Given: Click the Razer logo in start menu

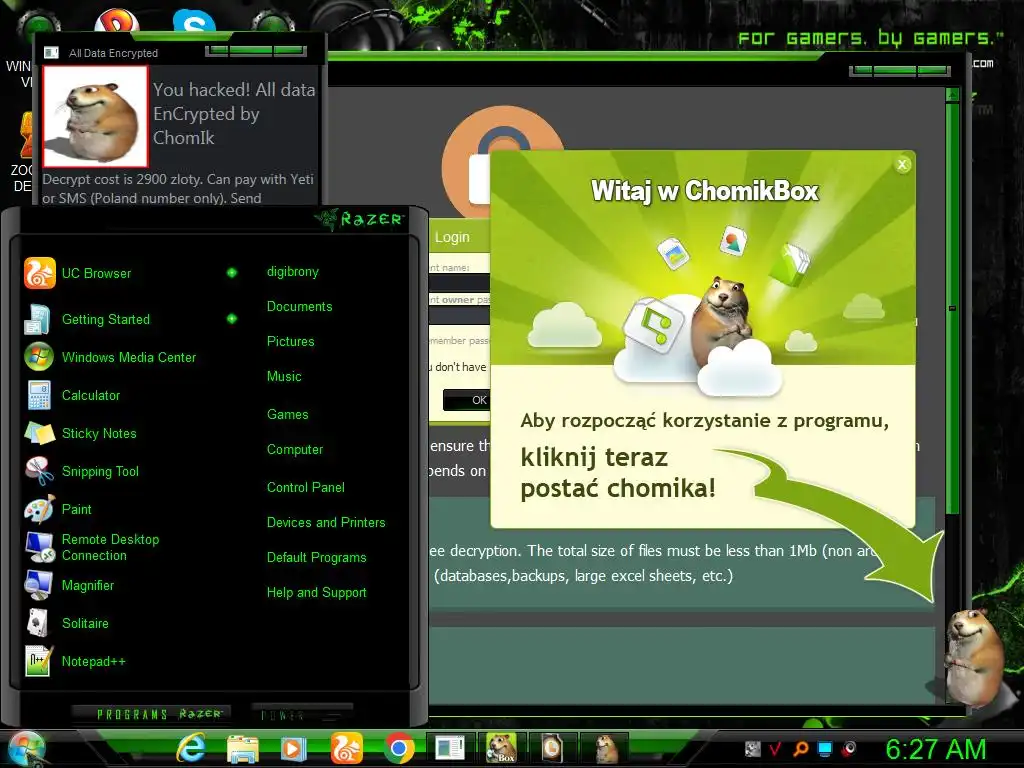Looking at the screenshot, I should 359,219.
